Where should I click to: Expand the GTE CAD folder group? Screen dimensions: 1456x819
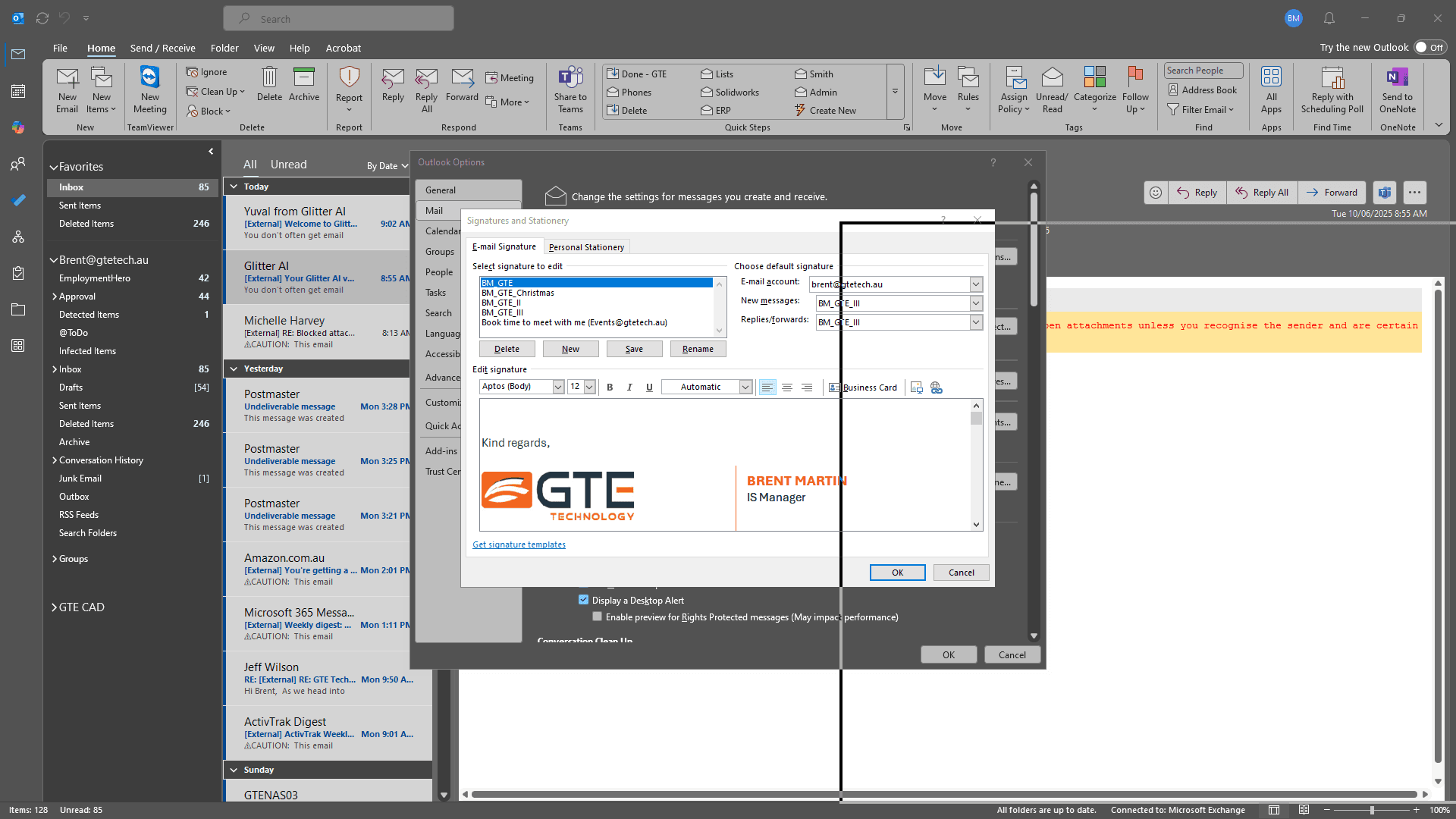coord(54,607)
